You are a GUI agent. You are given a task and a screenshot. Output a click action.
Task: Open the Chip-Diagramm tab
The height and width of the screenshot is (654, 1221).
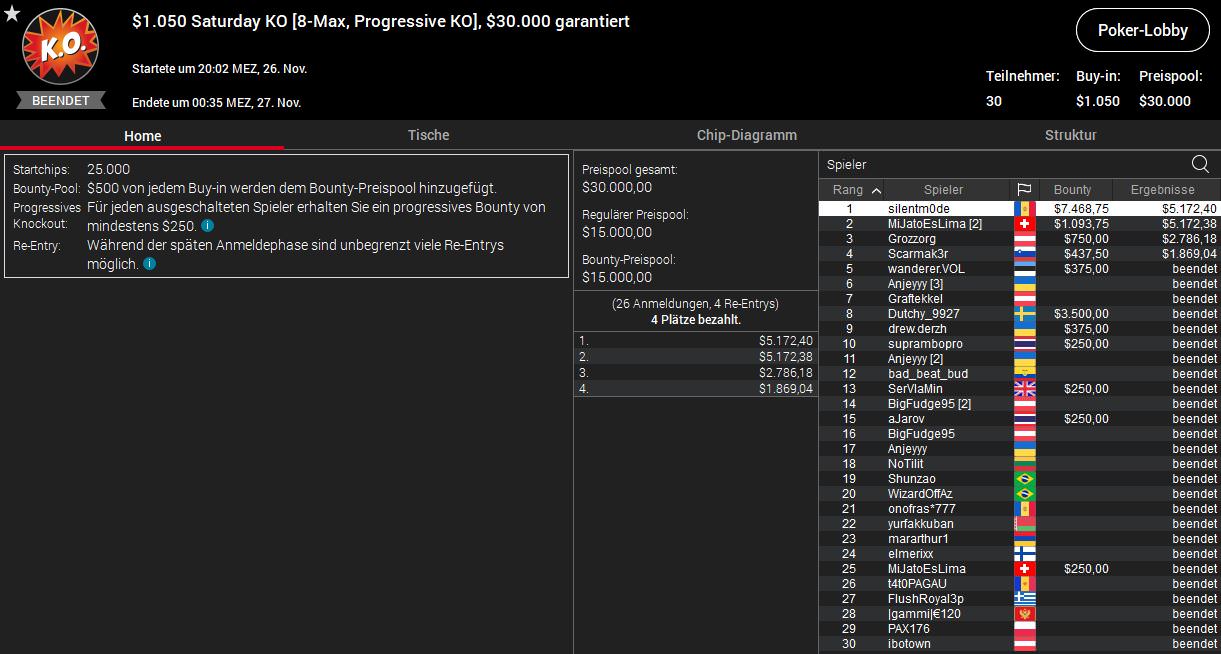(747, 135)
